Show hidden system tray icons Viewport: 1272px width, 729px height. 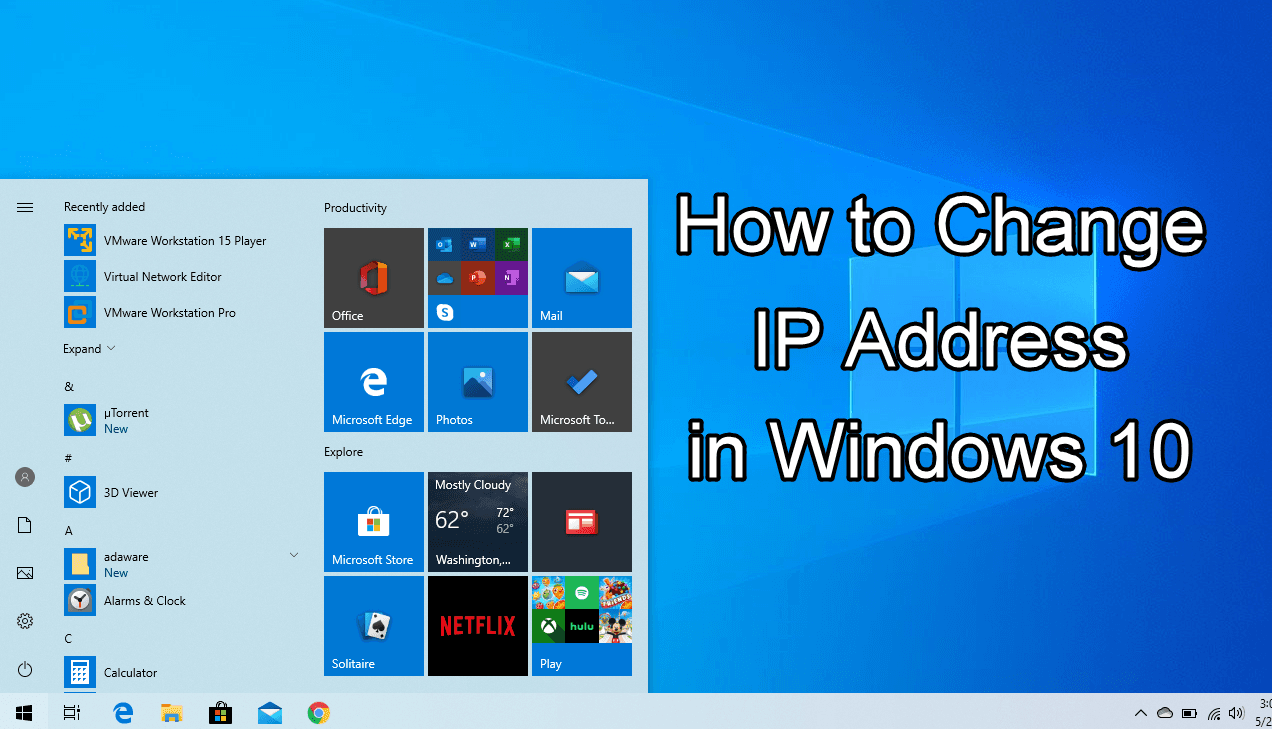click(1140, 713)
